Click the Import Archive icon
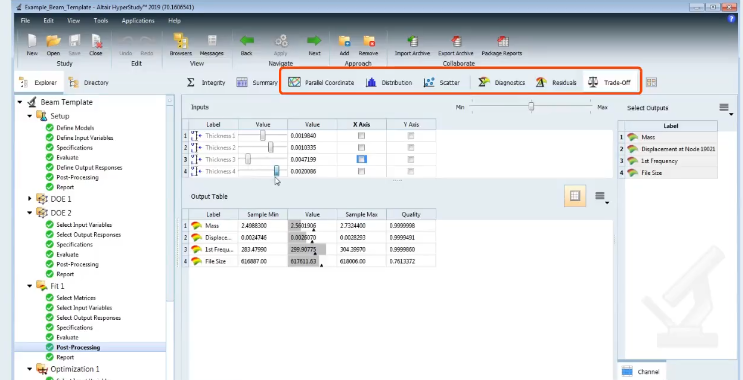The height and width of the screenshot is (380, 743). (413, 41)
